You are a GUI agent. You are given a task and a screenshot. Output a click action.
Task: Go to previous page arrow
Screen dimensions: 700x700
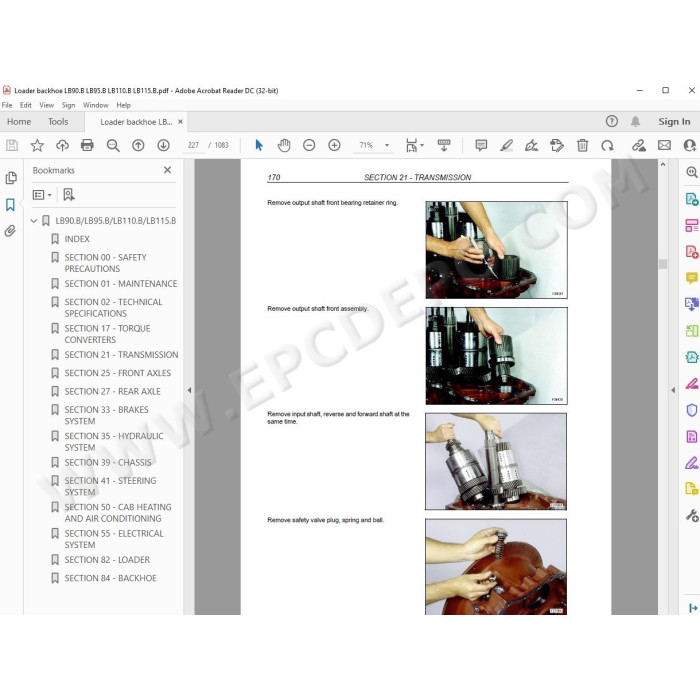[138, 145]
